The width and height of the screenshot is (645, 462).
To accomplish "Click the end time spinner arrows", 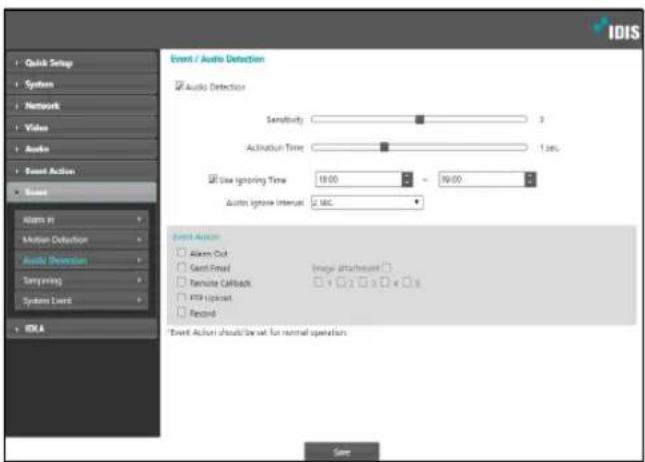I will tap(531, 179).
